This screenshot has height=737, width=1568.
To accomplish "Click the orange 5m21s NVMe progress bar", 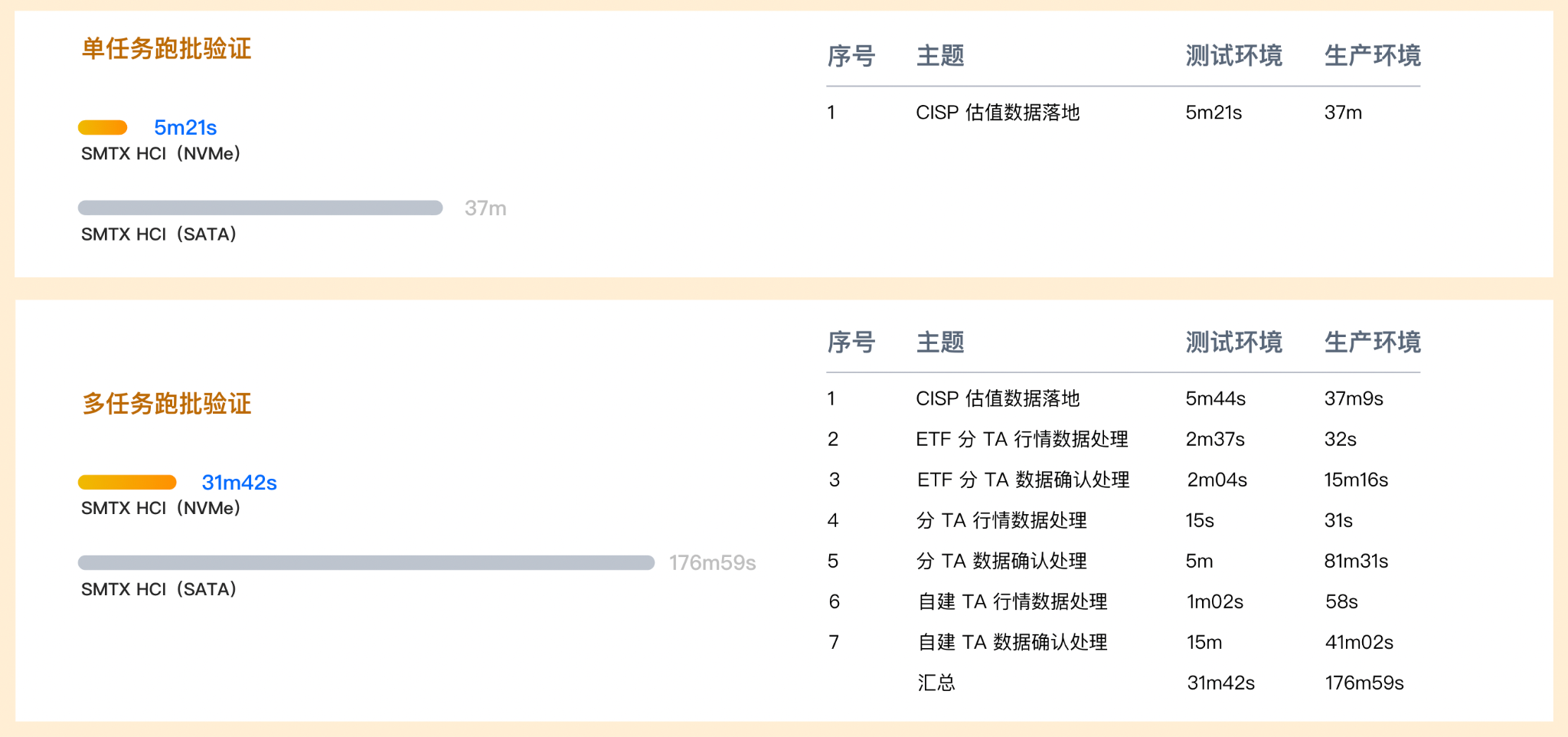I will tap(103, 127).
